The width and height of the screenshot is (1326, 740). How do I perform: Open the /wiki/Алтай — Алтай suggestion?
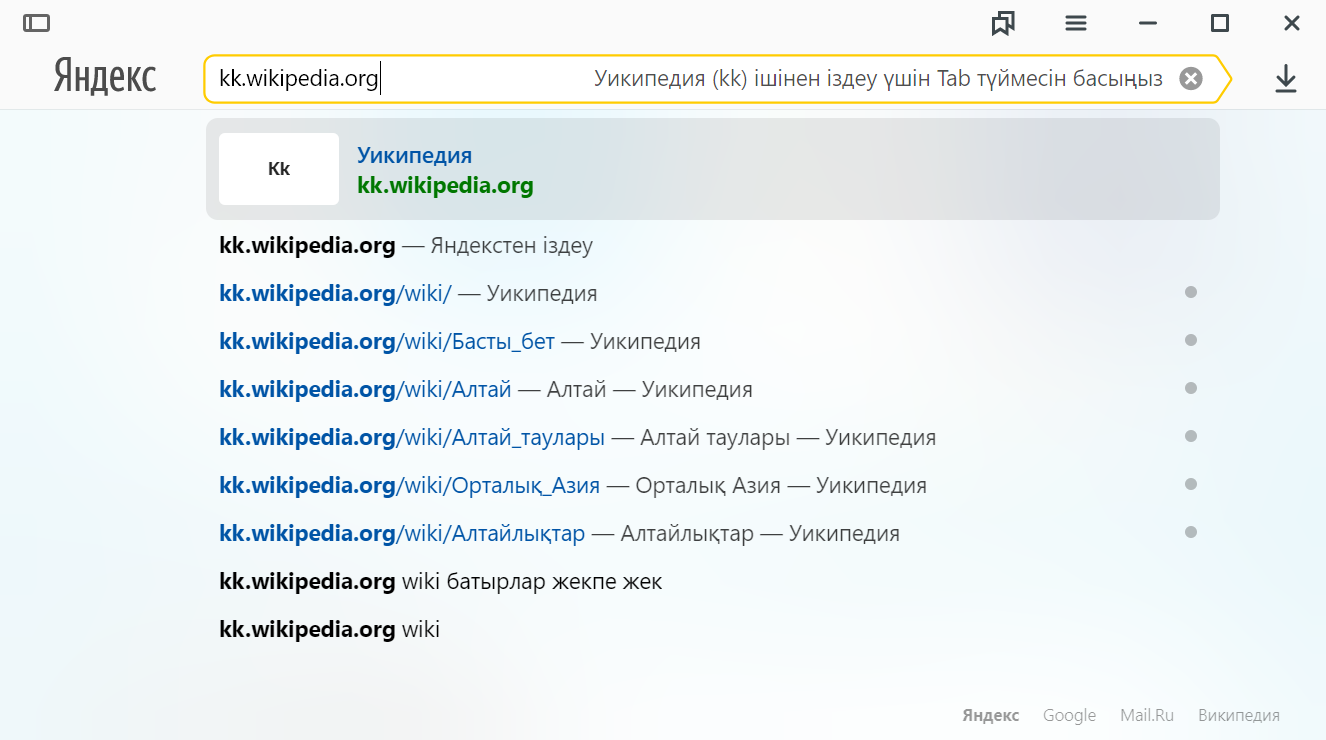[x=486, y=390]
